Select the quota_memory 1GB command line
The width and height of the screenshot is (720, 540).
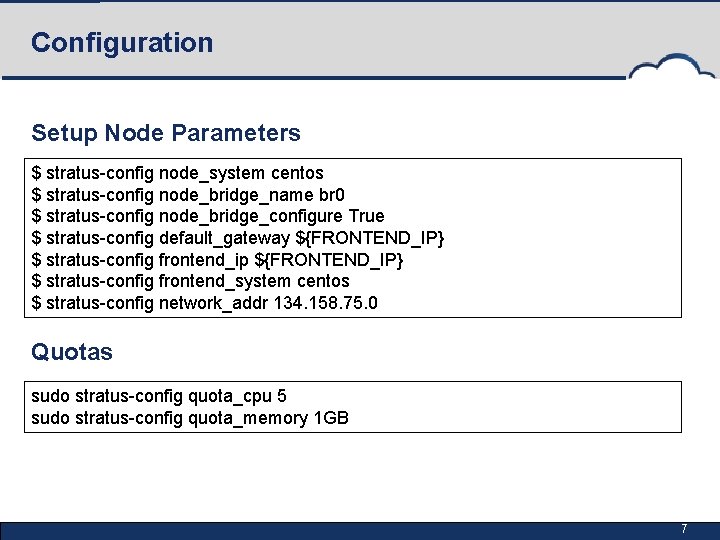coord(190,418)
